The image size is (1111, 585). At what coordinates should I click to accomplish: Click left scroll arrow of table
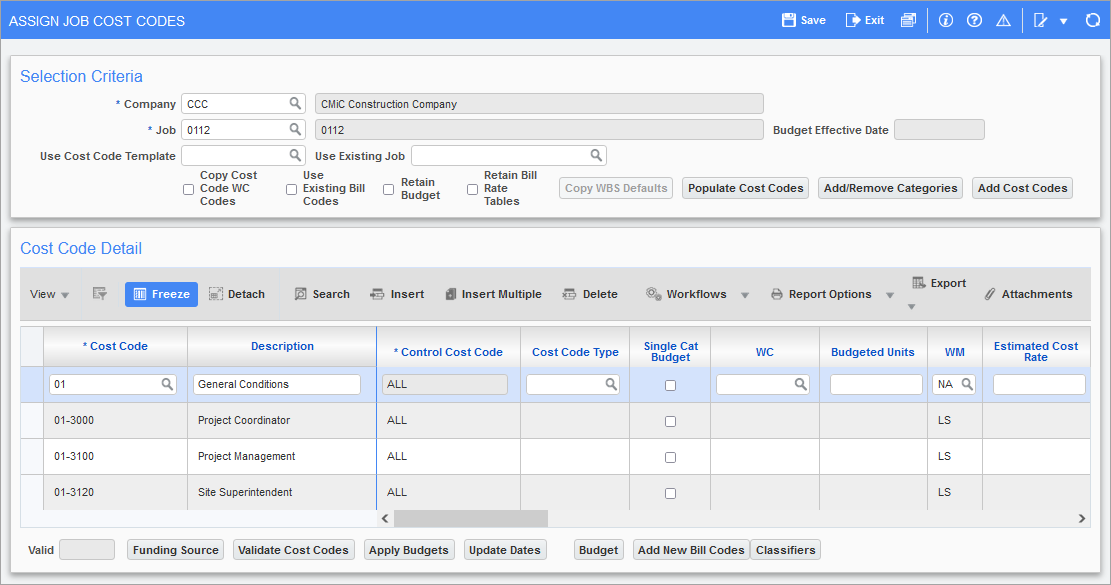tap(385, 518)
